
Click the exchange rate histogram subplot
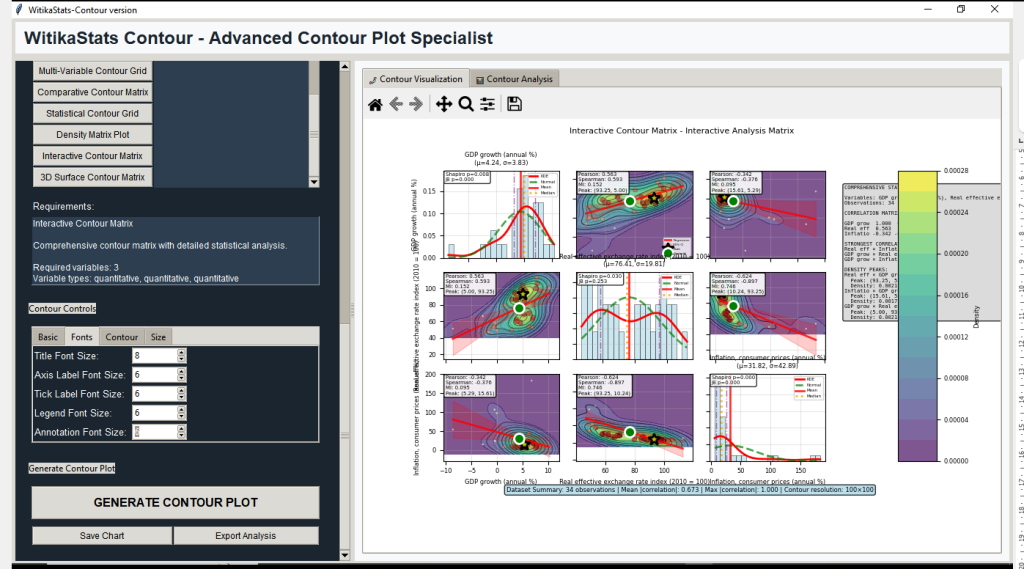click(634, 316)
